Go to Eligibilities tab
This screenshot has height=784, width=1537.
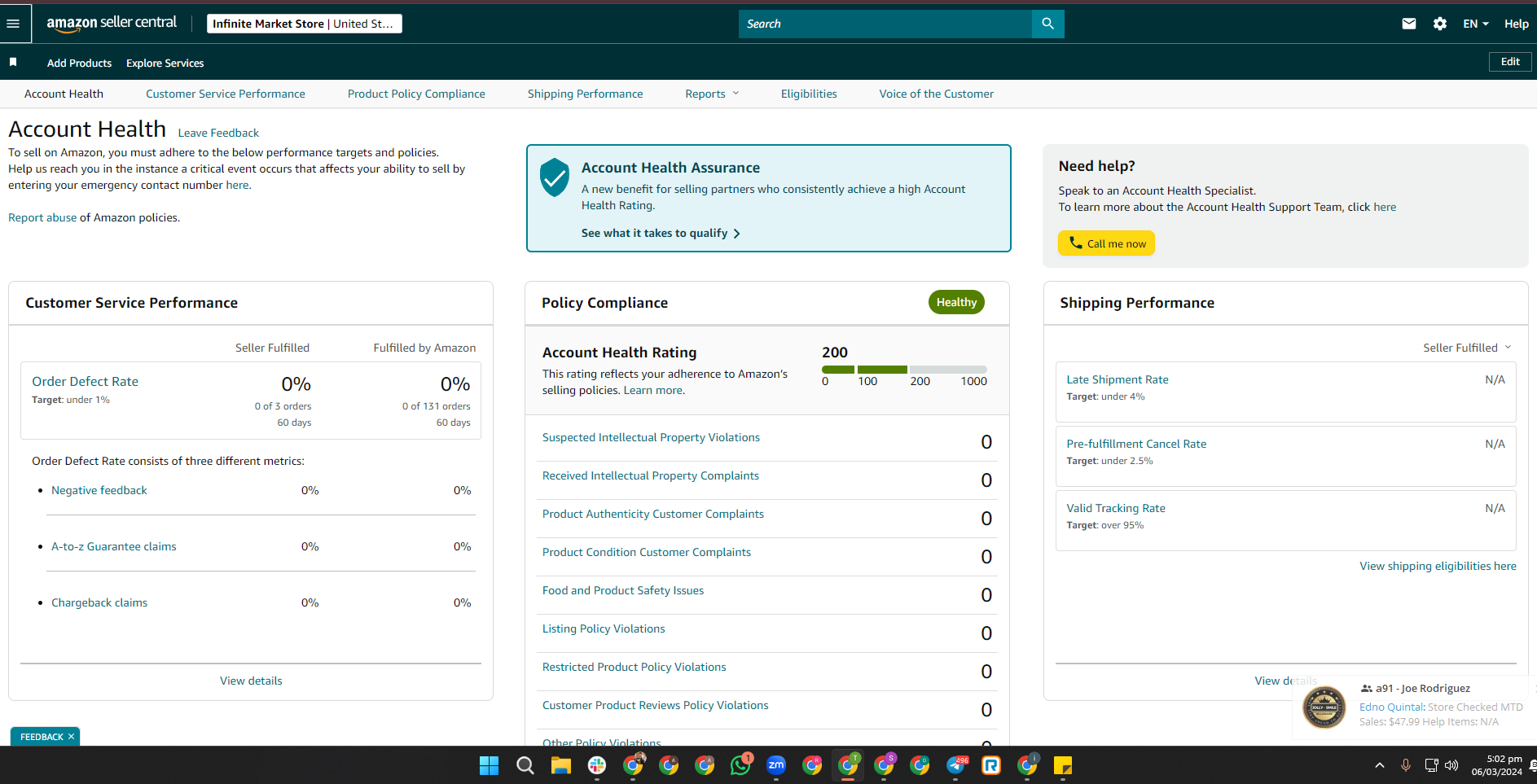tap(809, 94)
